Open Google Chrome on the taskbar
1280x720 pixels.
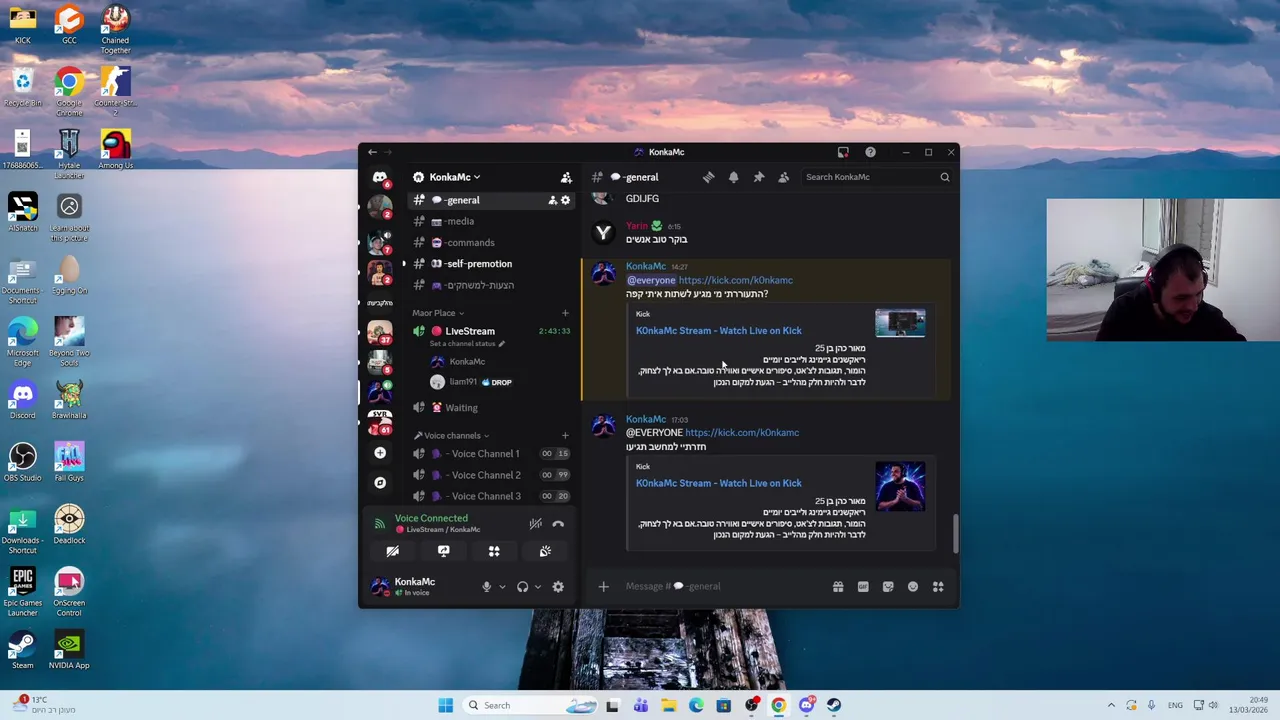778,705
